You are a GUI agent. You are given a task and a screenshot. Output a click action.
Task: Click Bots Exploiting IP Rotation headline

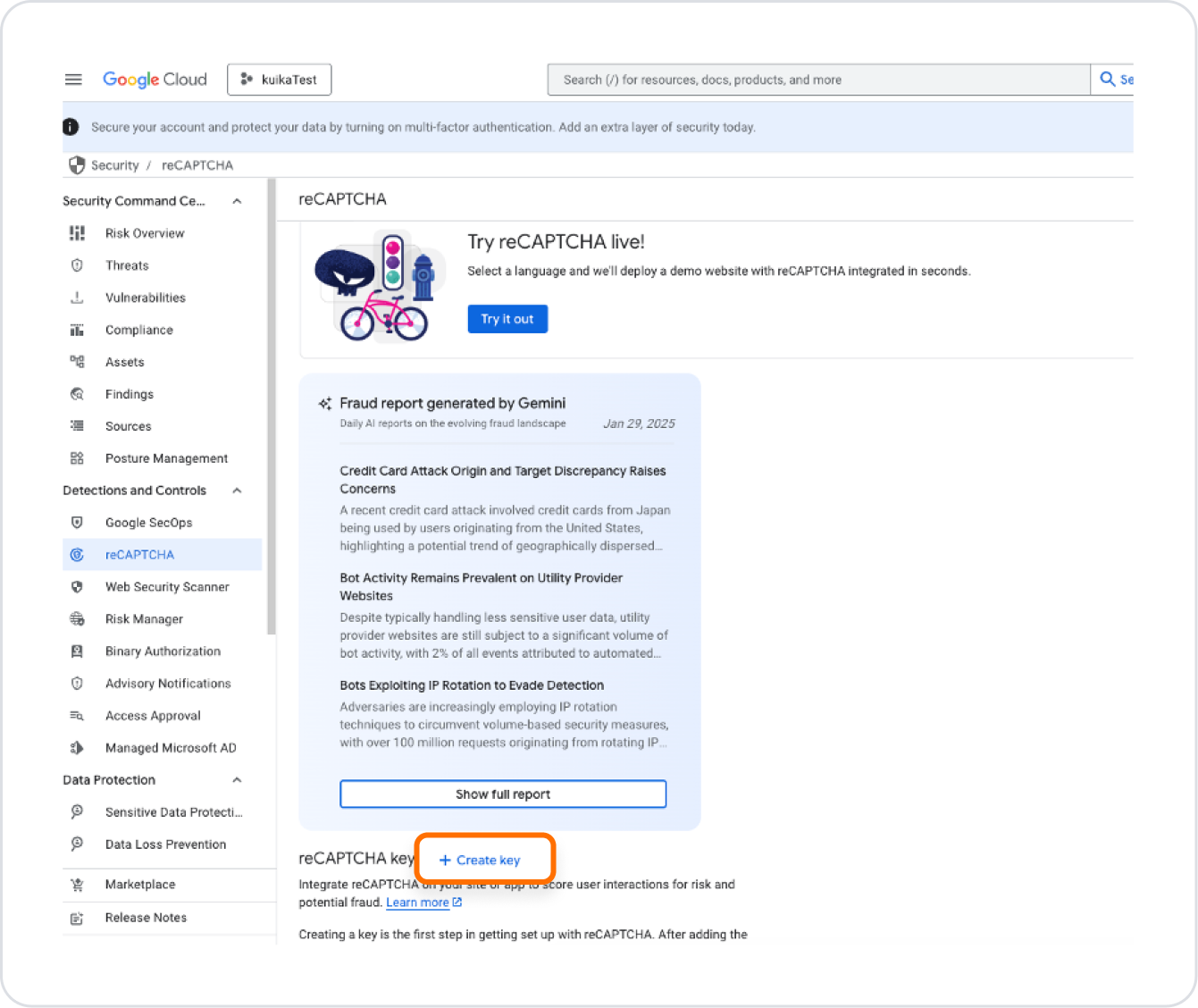pyautogui.click(x=472, y=685)
